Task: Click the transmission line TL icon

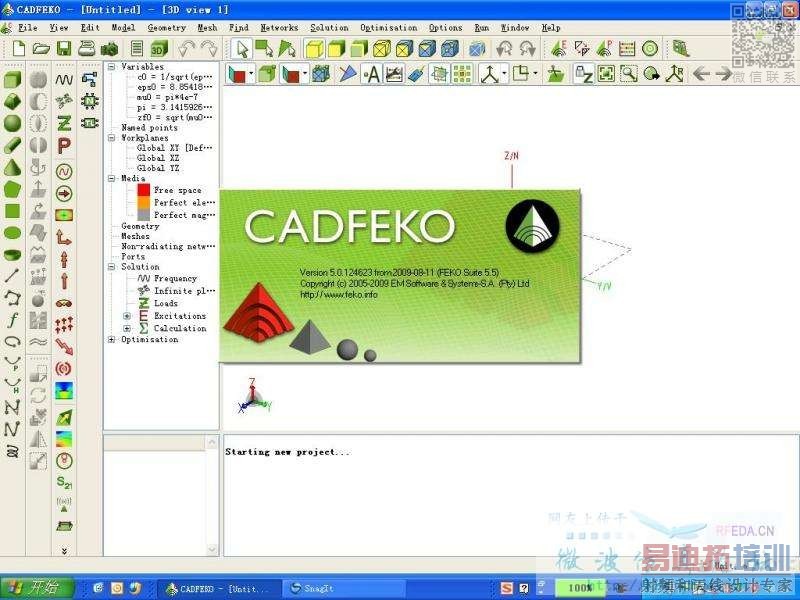Action: (x=90, y=123)
